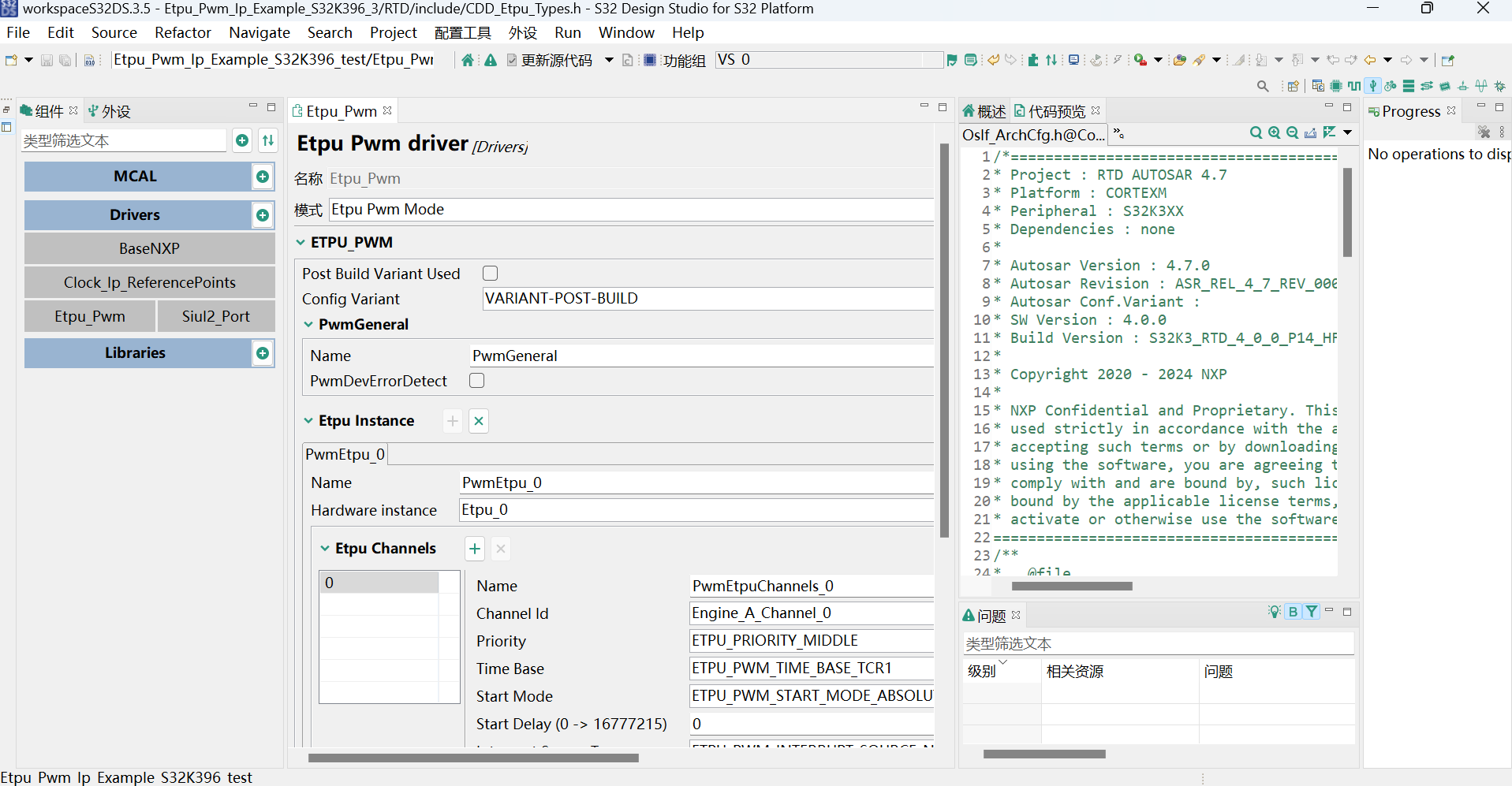Click the green warning triangle icon
1512x786 pixels.
click(x=491, y=60)
